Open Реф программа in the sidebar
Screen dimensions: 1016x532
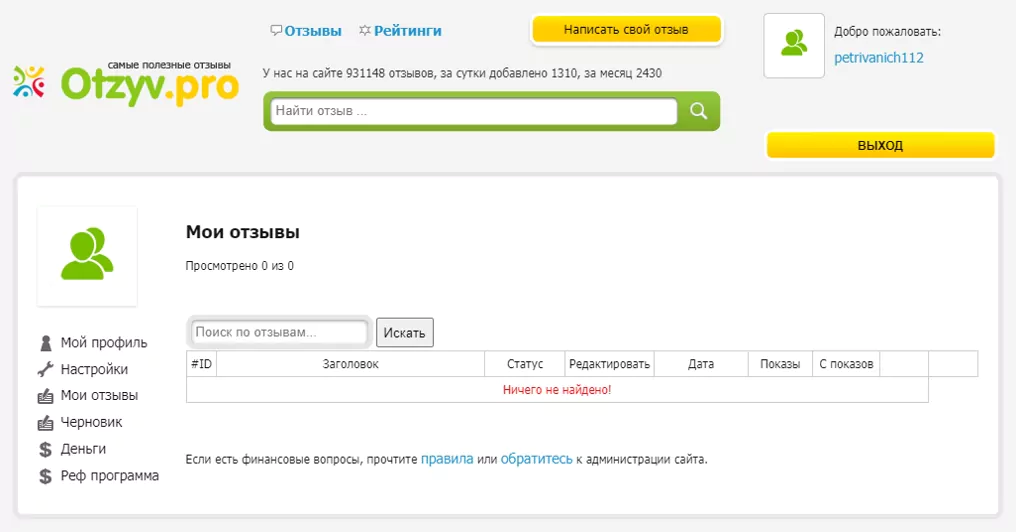tap(110, 476)
